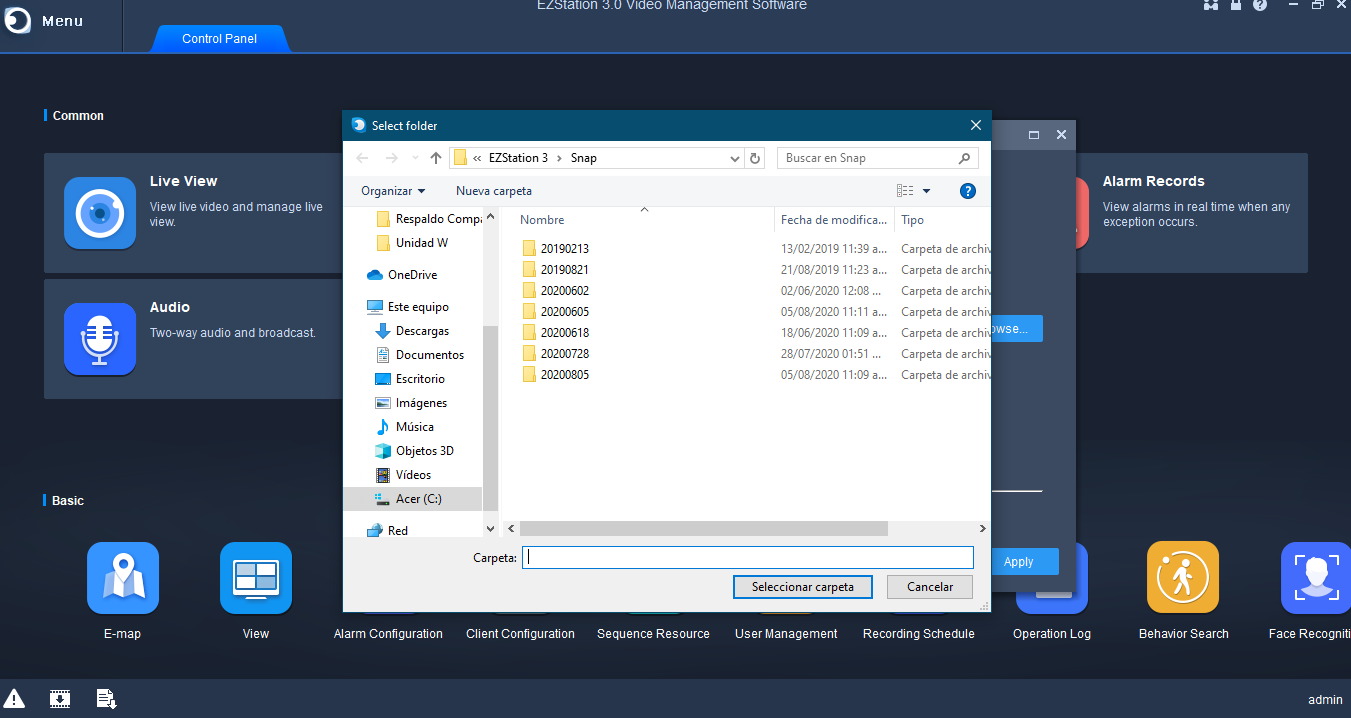Select the folder named 20200728
Viewport: 1351px width, 718px height.
point(565,354)
